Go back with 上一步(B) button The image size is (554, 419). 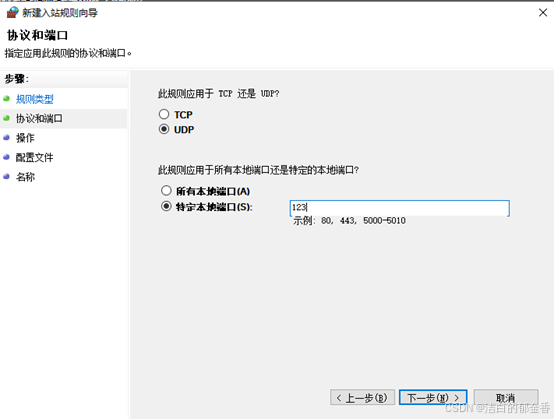(362, 398)
